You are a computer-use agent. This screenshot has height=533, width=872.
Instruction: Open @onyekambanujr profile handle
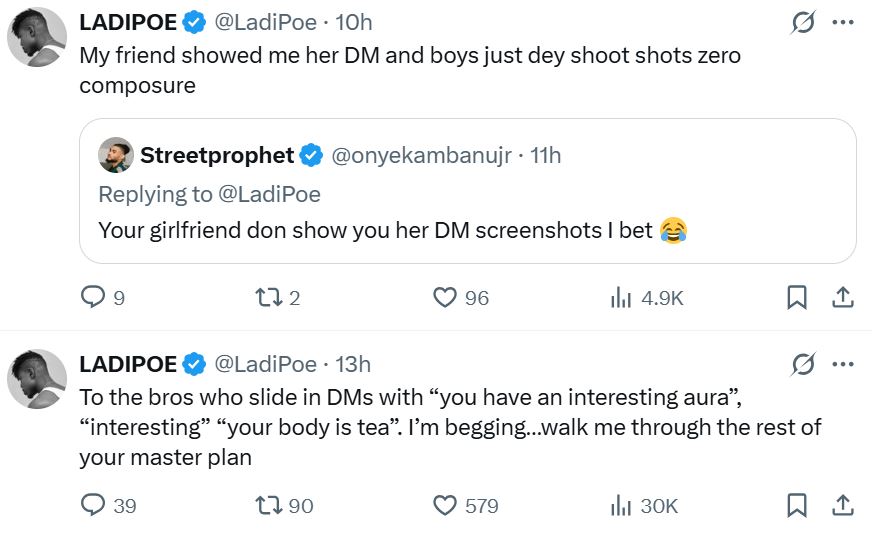coord(421,155)
